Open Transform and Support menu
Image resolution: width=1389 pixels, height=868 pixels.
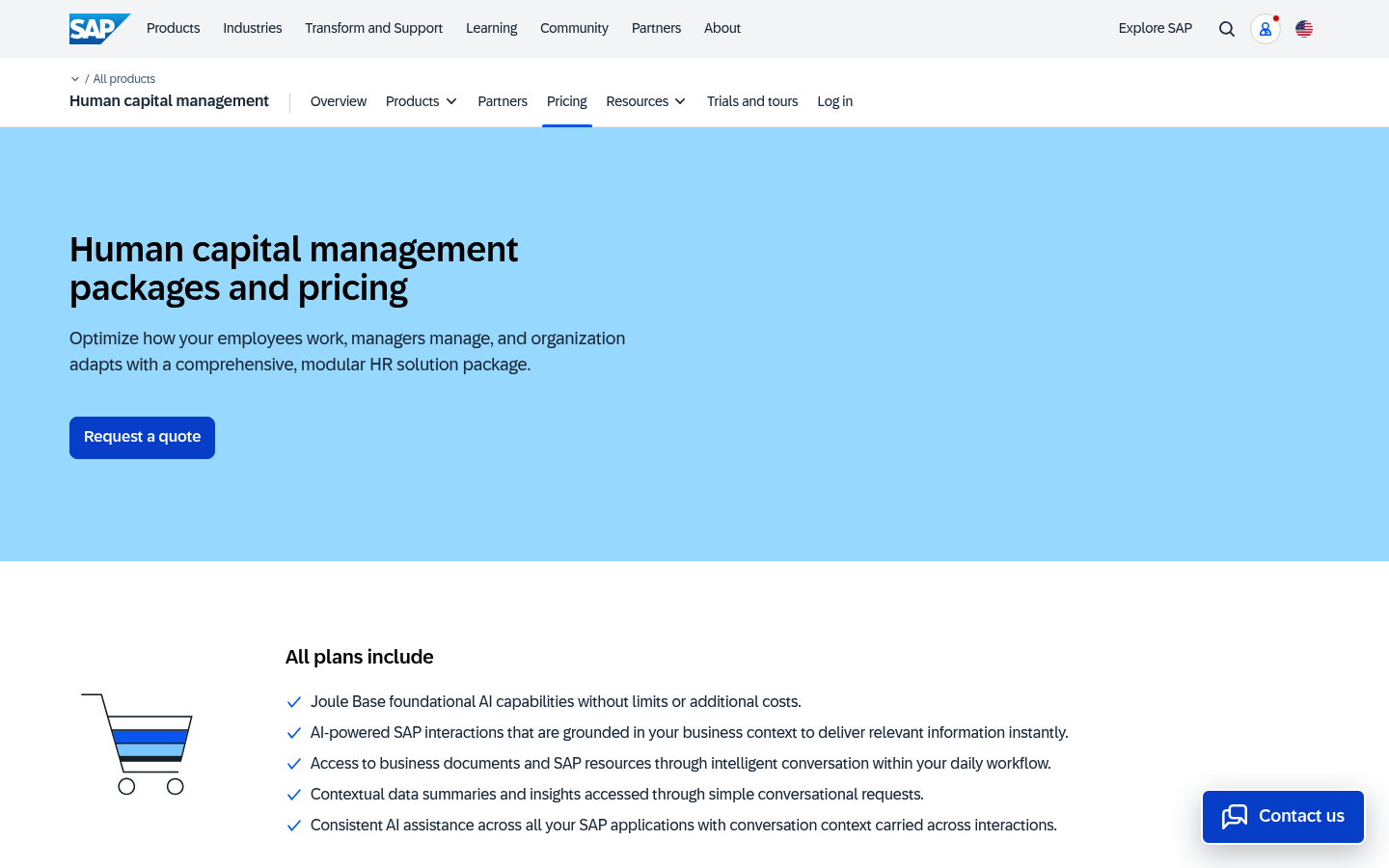tap(374, 28)
